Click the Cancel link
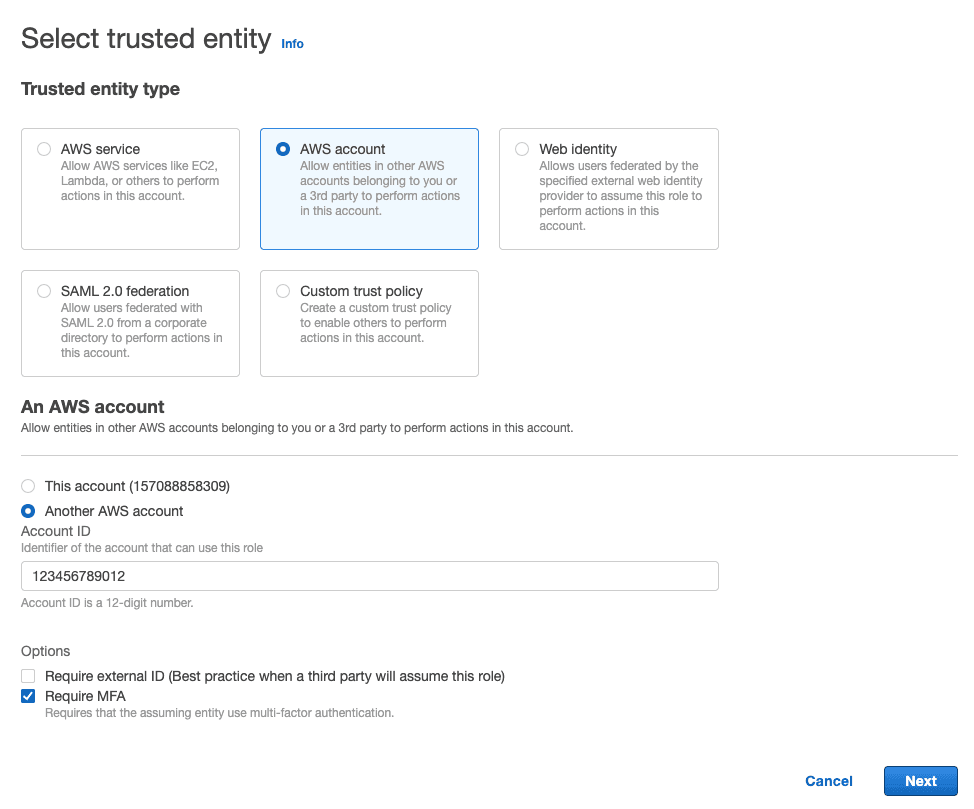974x809 pixels. click(x=829, y=781)
